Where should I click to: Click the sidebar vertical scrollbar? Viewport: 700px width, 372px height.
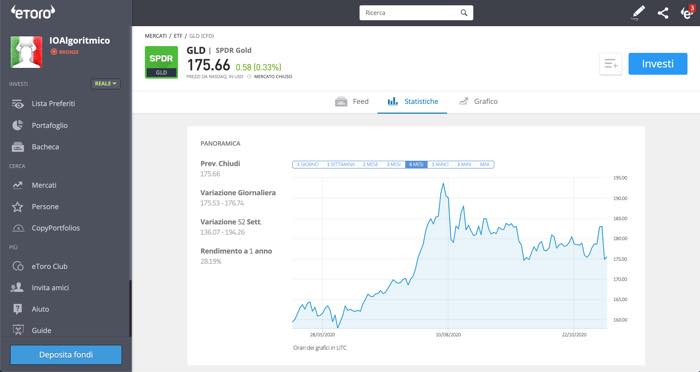130,308
